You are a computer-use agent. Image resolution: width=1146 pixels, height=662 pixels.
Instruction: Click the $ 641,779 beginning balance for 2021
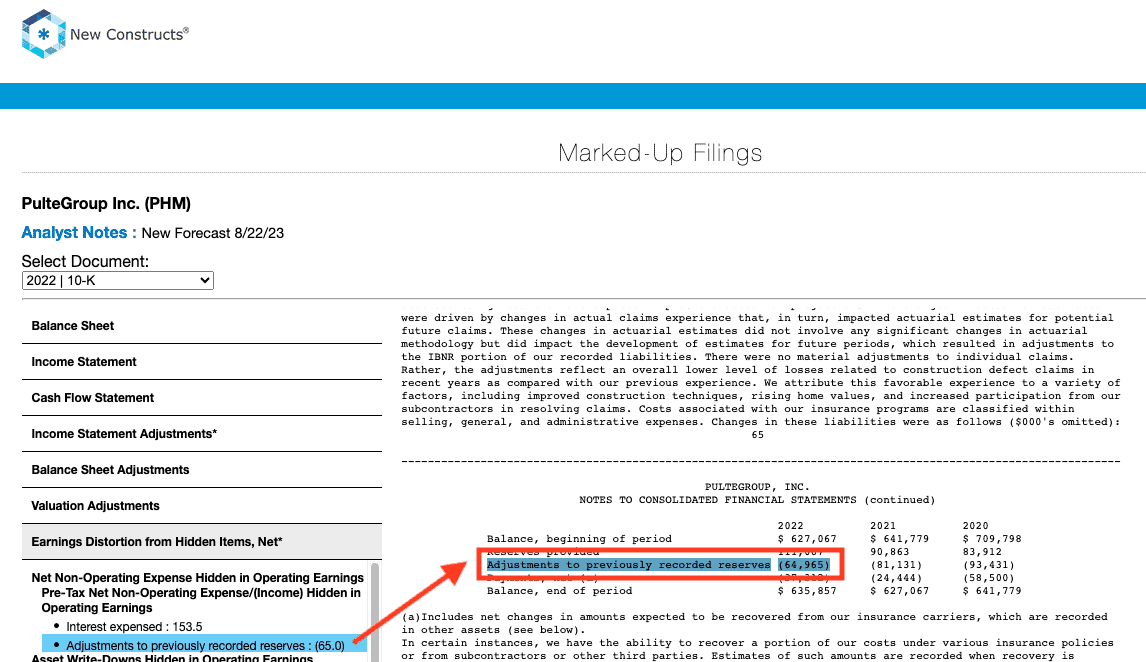(900, 539)
